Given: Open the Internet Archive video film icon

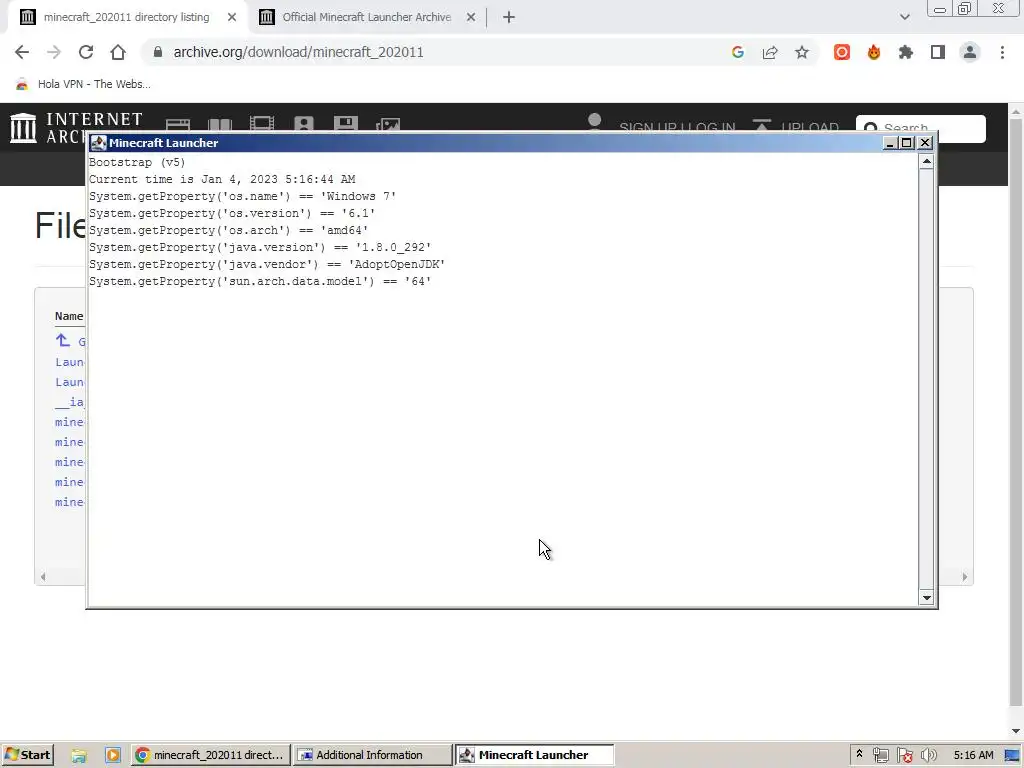Looking at the screenshot, I should point(262,124).
